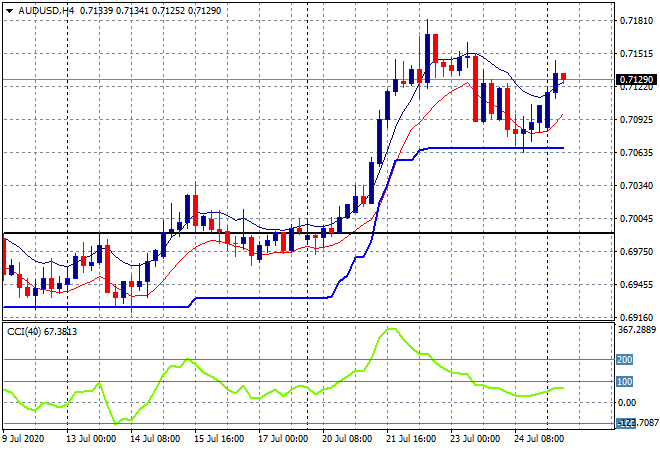Click the OHLC values 0.71339 0.71341 0.71252 0.71290

(150, 11)
